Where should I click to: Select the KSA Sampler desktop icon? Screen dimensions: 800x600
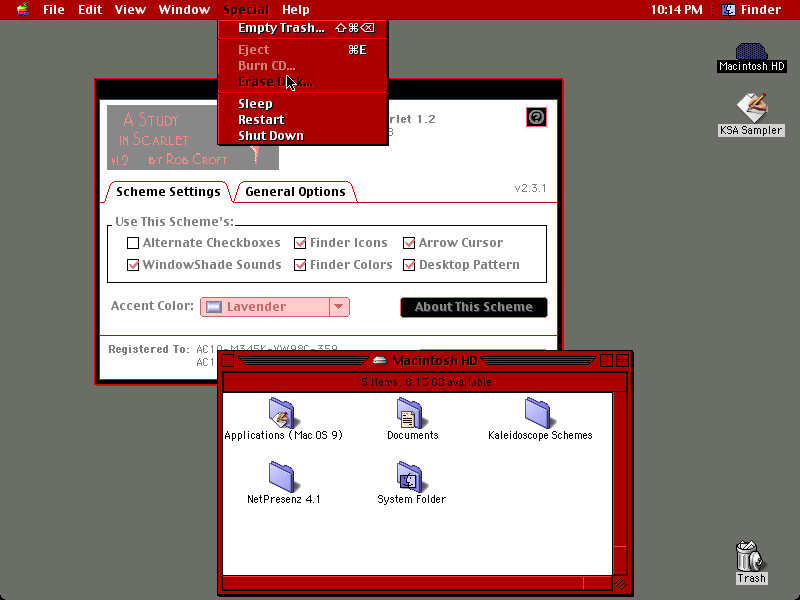tap(751, 114)
